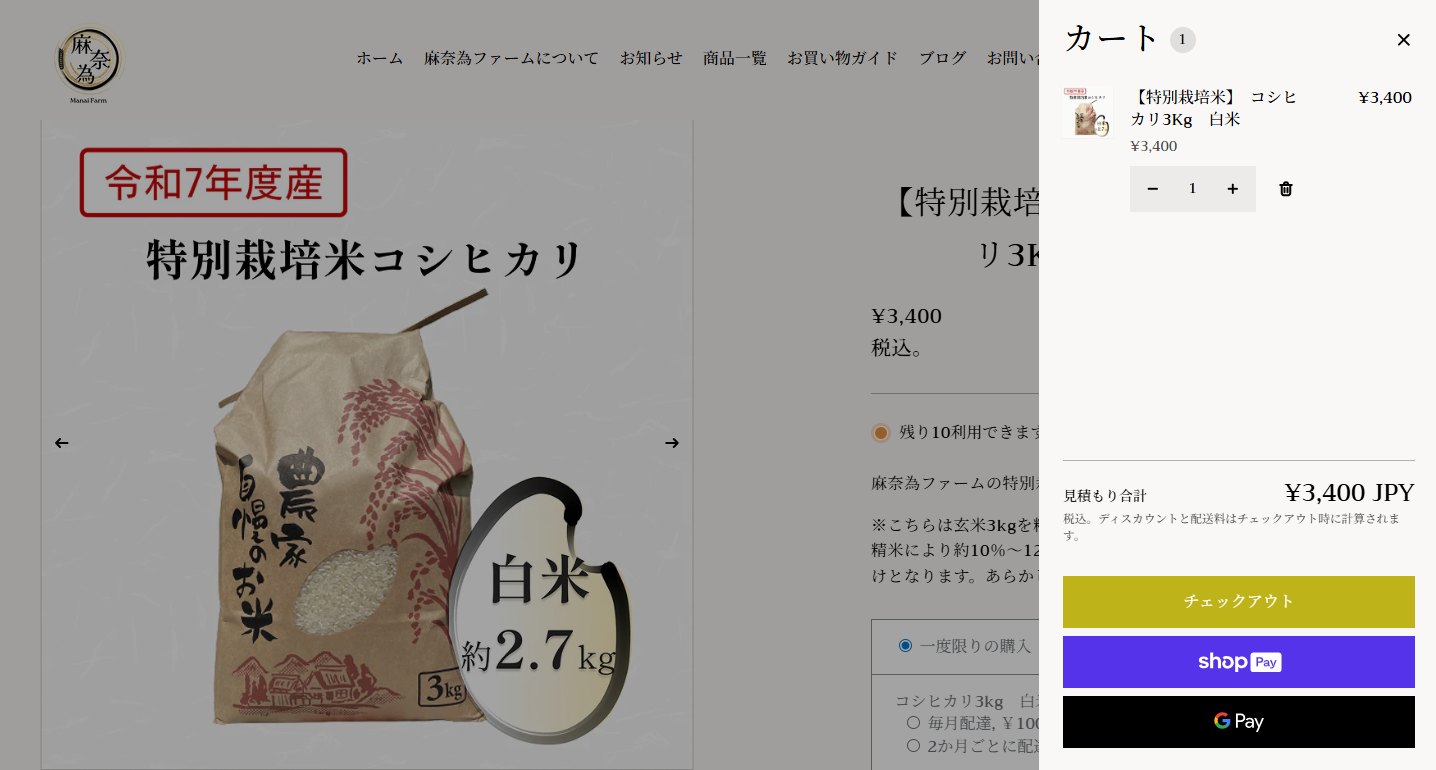This screenshot has height=770, width=1436.
Task: Decrease item quantity with minus icon
Action: [1152, 189]
